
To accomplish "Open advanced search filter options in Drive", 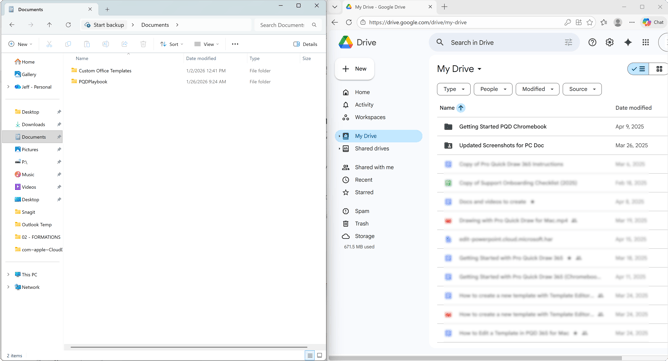I will (x=568, y=42).
